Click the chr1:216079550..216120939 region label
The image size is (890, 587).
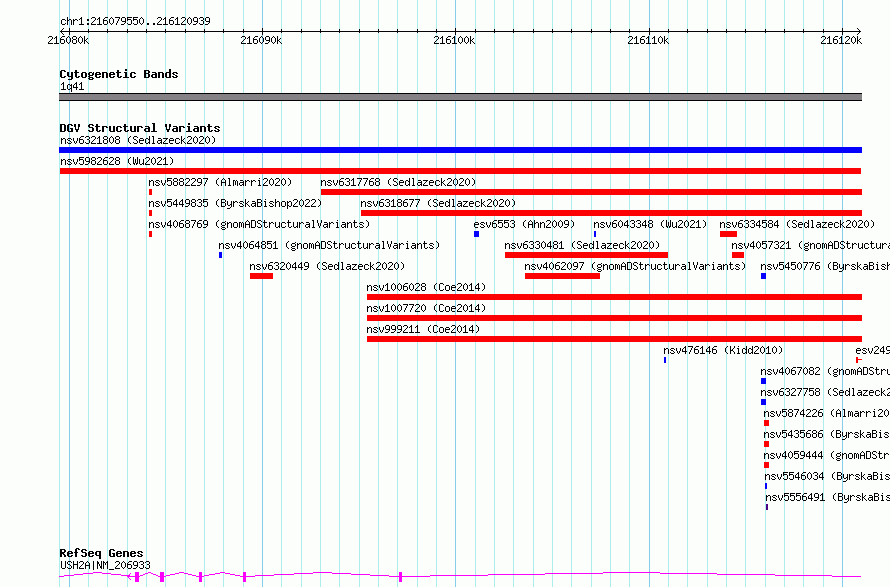[x=135, y=22]
